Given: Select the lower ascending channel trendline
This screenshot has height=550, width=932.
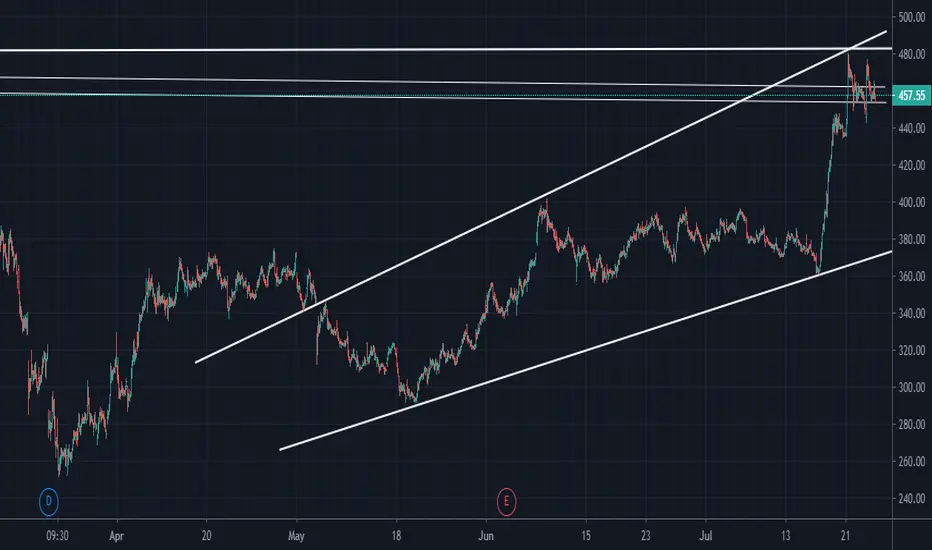Looking at the screenshot, I should (585, 351).
